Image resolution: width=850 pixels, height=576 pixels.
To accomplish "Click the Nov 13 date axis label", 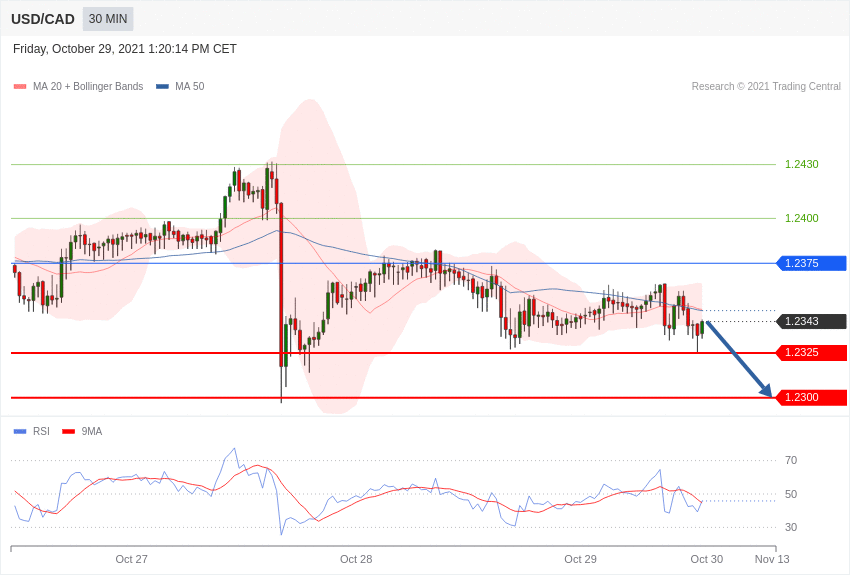I will click(x=772, y=559).
